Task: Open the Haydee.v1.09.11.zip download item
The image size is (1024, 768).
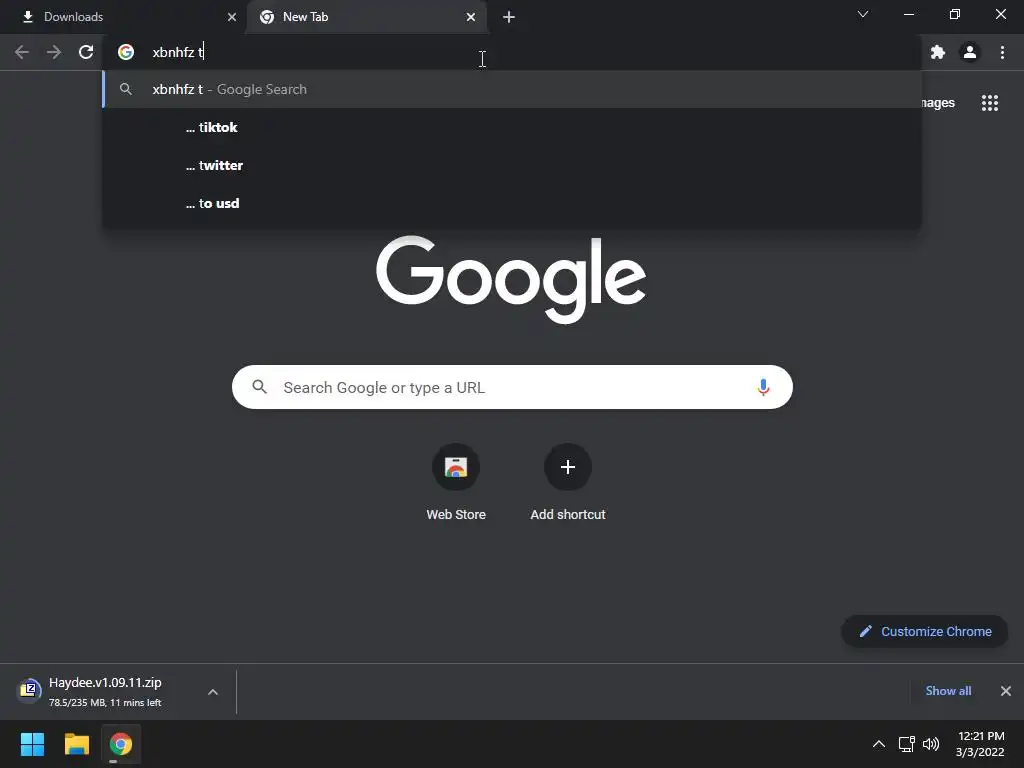Action: coord(104,692)
